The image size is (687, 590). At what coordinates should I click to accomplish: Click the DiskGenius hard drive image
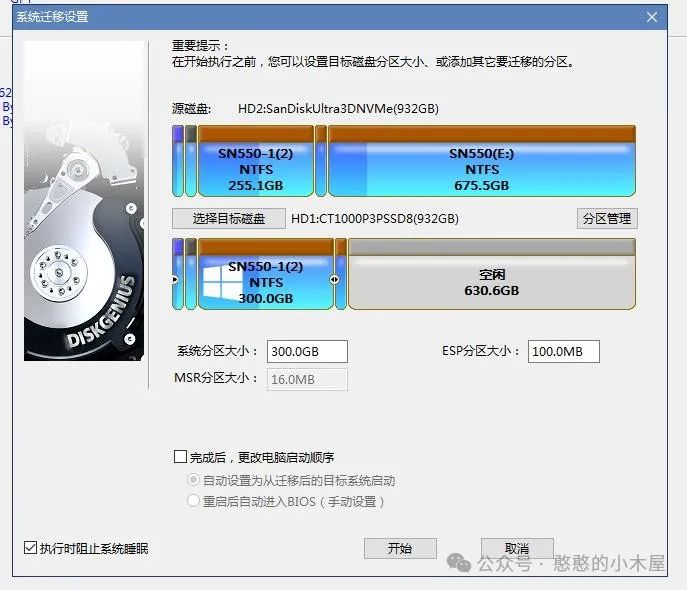[x=84, y=201]
